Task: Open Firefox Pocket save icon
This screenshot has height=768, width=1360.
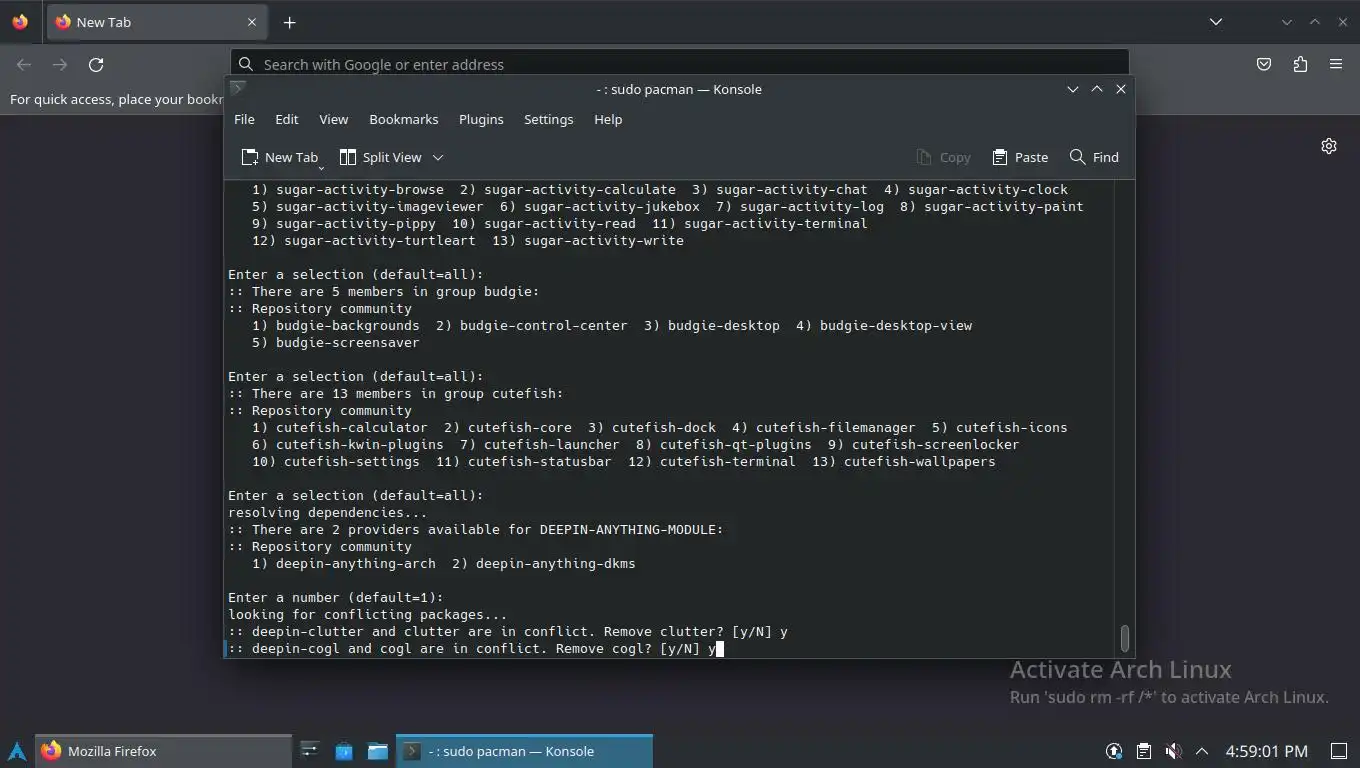Action: click(x=1264, y=64)
